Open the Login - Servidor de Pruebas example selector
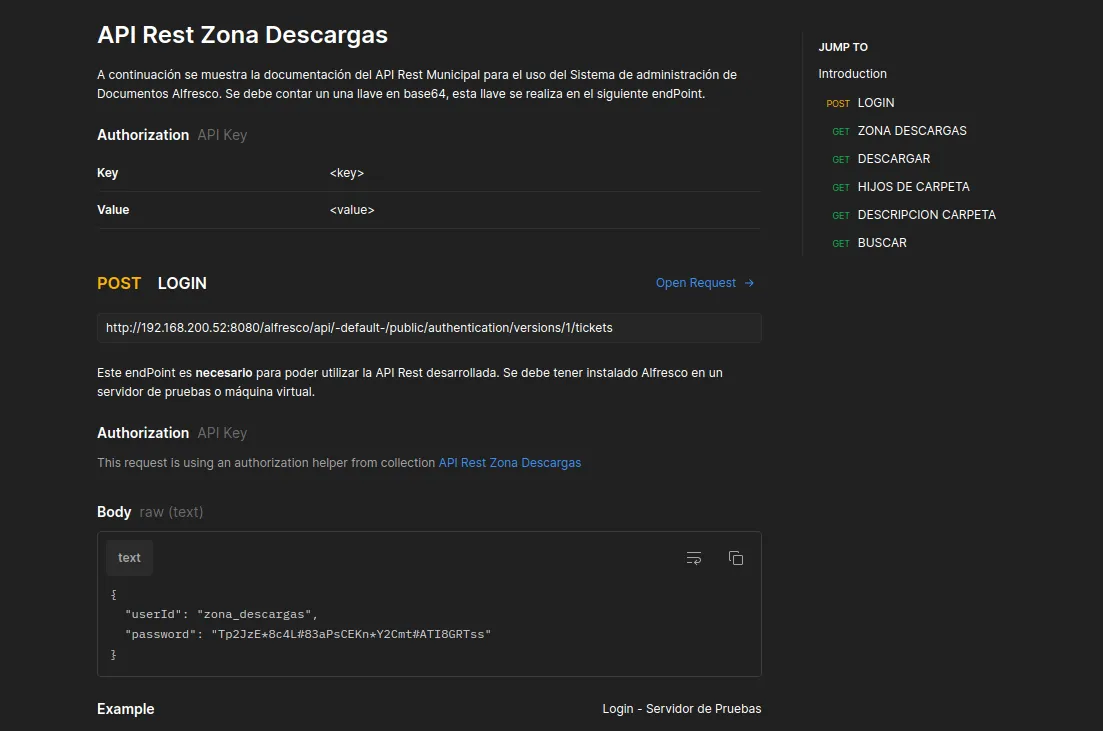The height and width of the screenshot is (731, 1103). (x=682, y=708)
